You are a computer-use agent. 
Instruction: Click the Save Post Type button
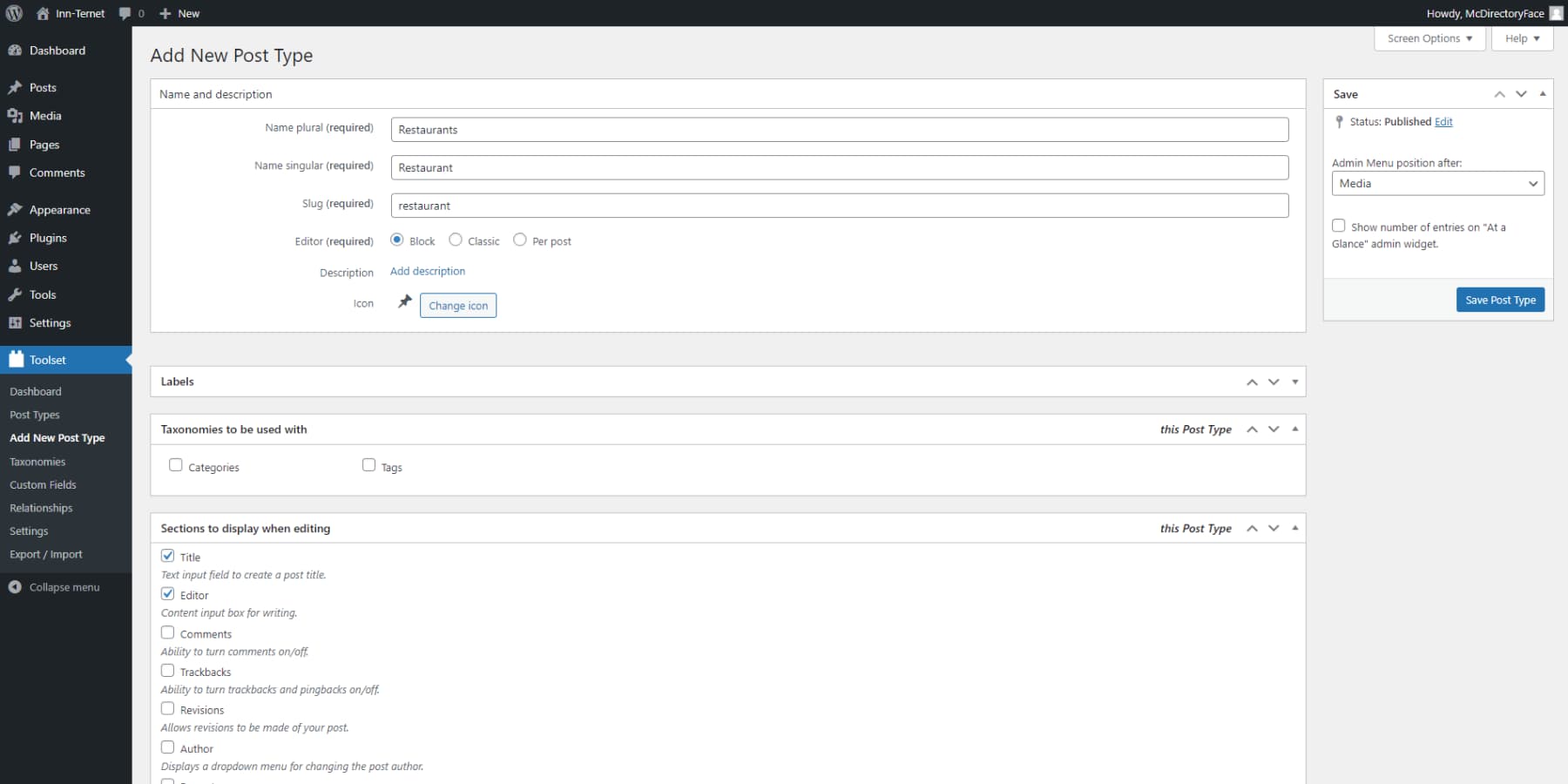[x=1499, y=299]
